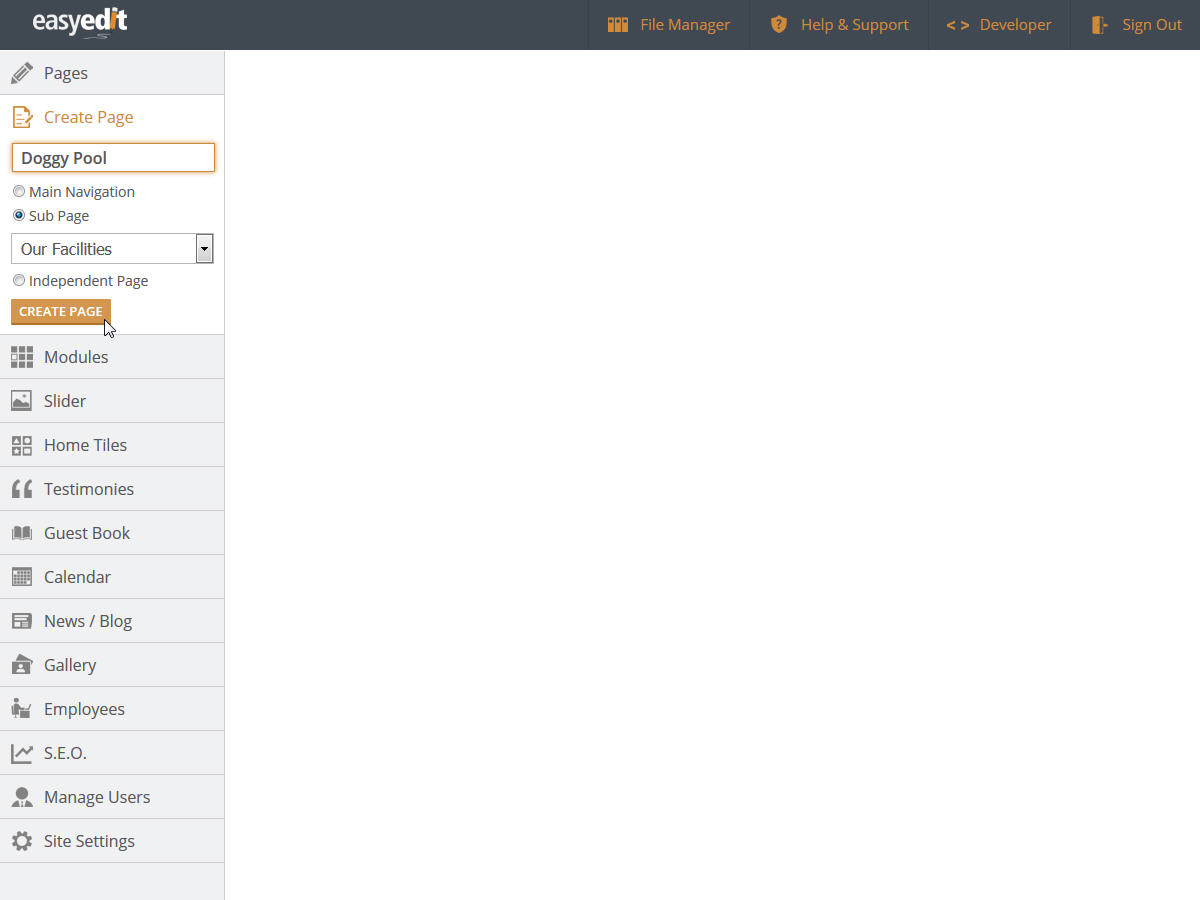Open File Manager from top bar
Viewport: 1200px width, 900px height.
point(669,25)
